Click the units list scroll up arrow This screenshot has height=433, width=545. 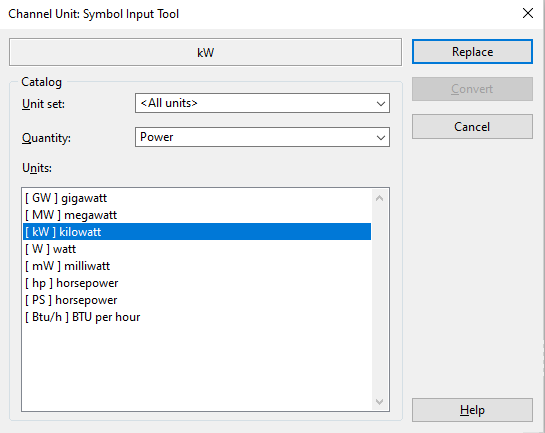tap(380, 198)
